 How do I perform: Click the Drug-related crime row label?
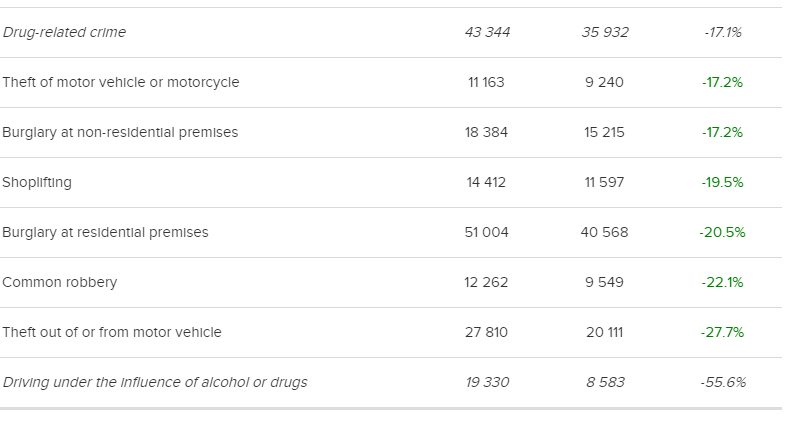click(x=64, y=32)
